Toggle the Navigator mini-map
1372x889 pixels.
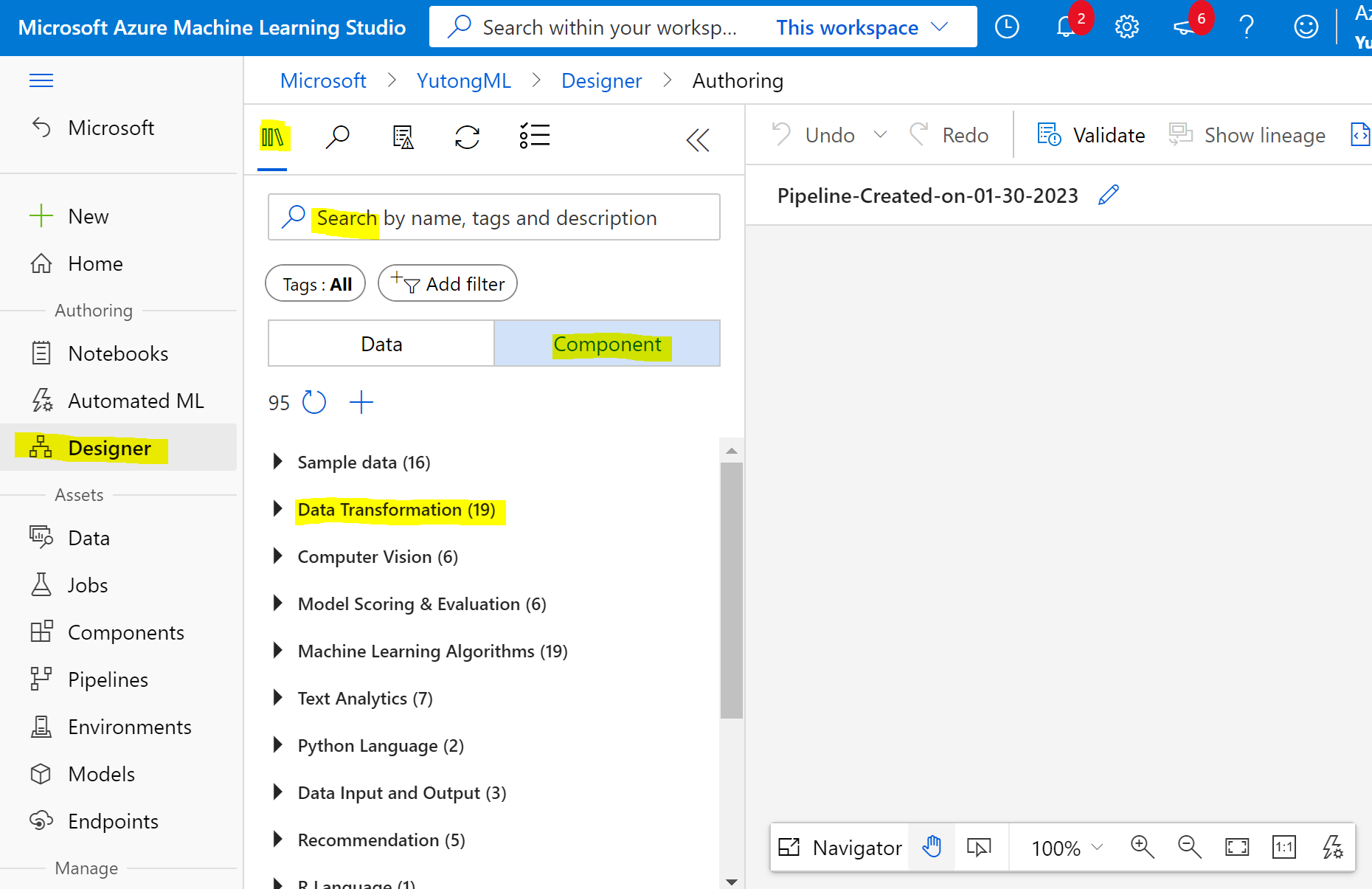(x=839, y=847)
